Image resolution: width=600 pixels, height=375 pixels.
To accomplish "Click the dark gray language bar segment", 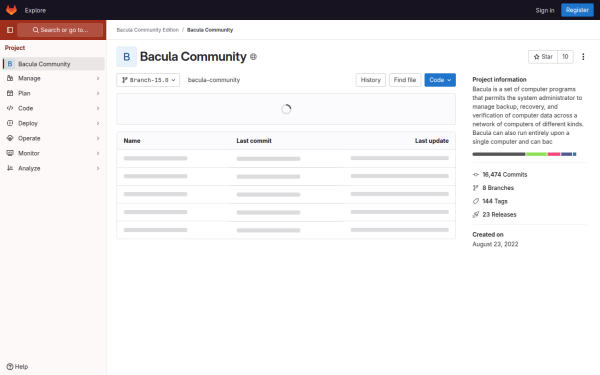I will 499,154.
